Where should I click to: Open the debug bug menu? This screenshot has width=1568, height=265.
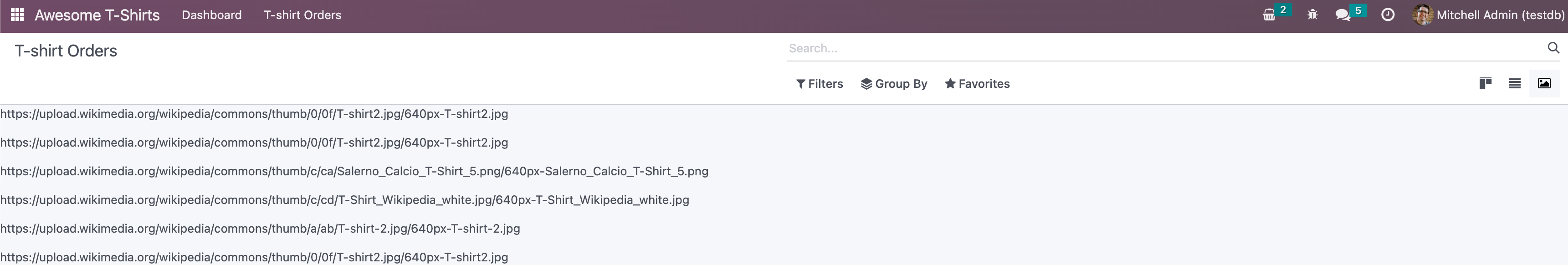(1312, 15)
